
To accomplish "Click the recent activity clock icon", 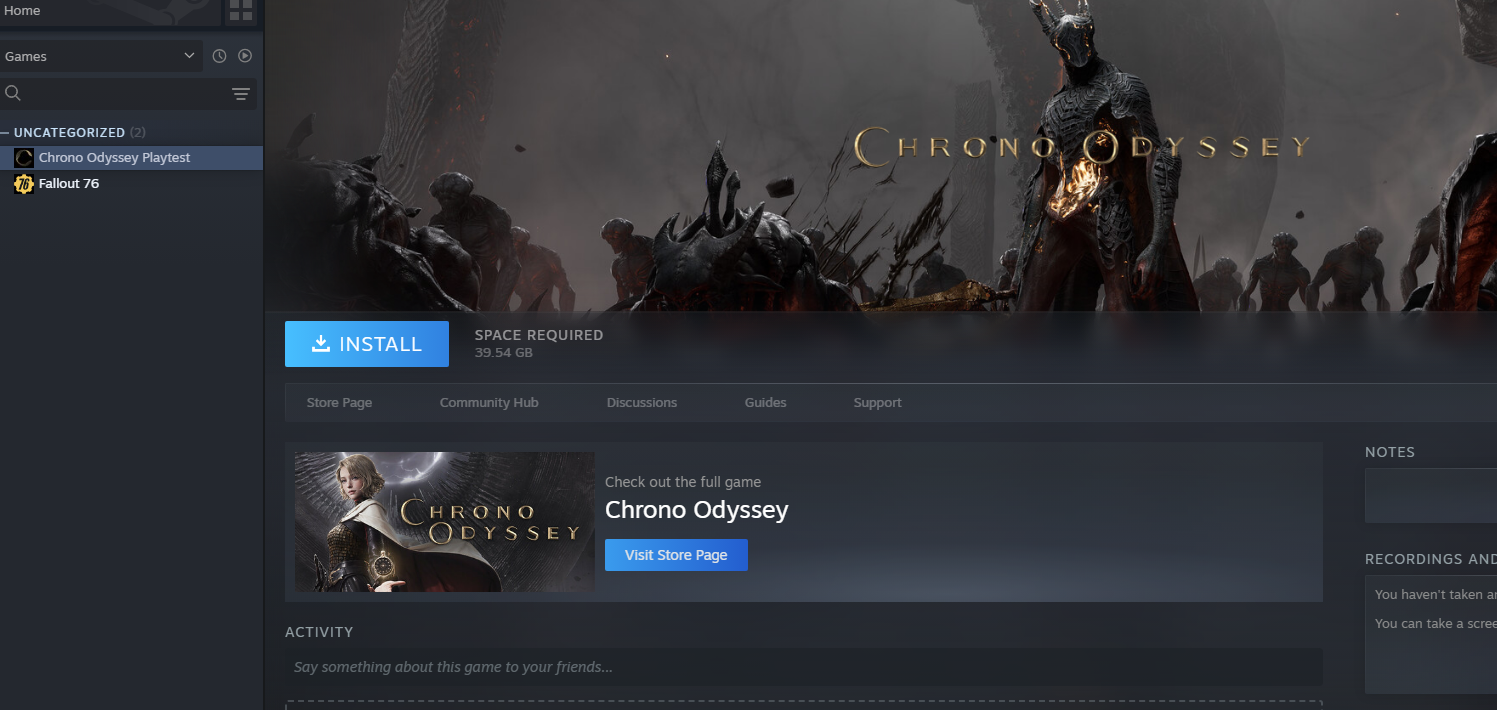I will [x=219, y=56].
